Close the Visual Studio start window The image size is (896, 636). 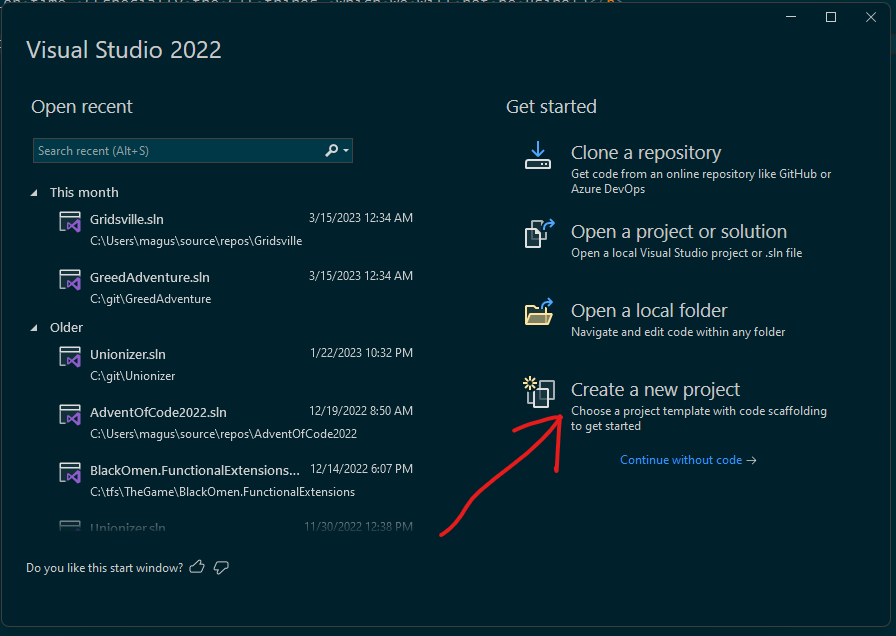click(871, 17)
